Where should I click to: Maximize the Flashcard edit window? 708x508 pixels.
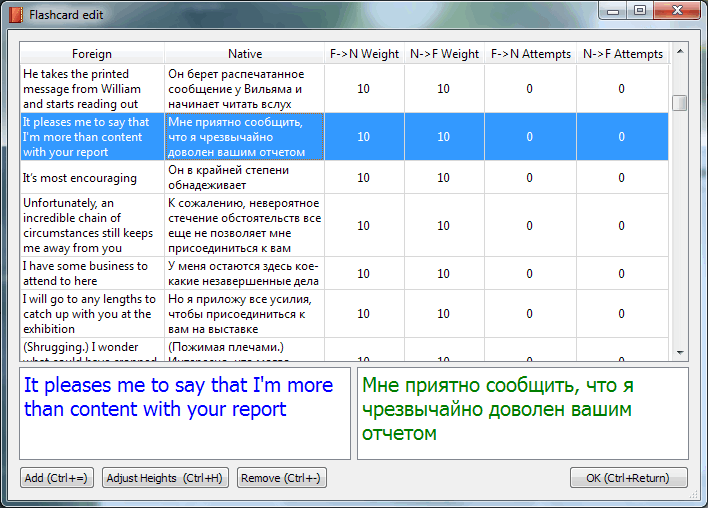point(640,11)
